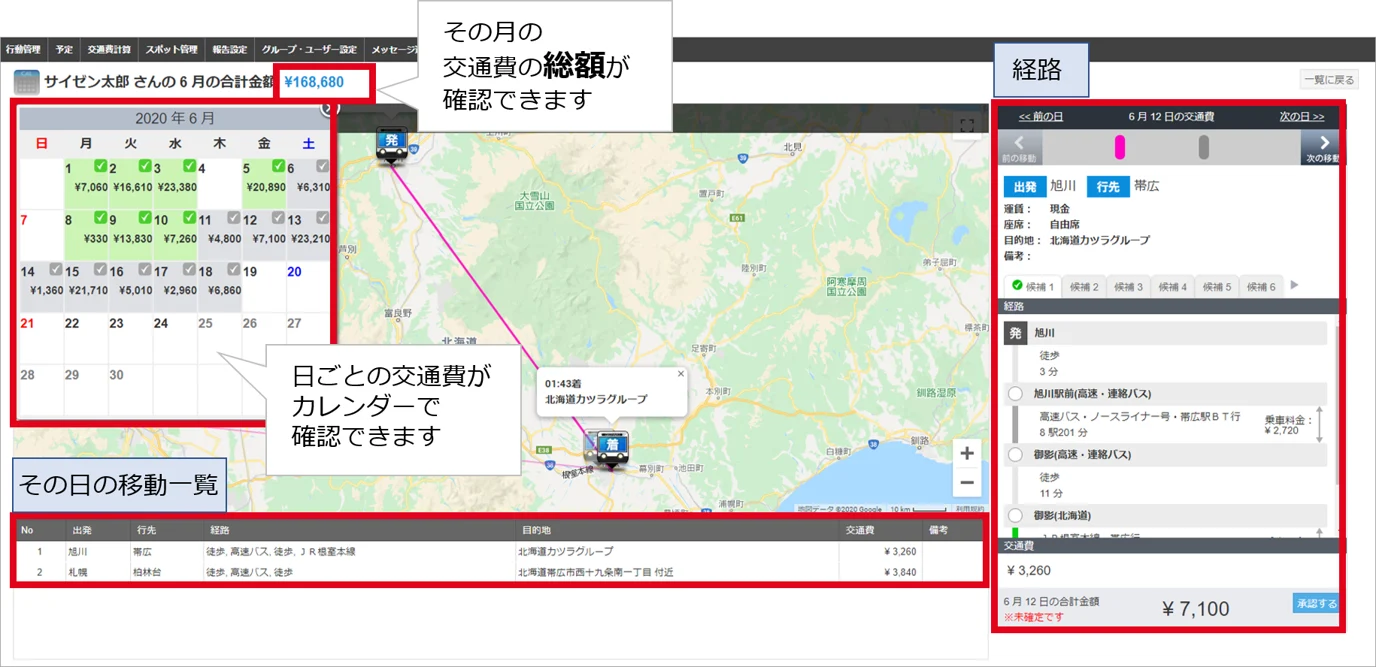Image resolution: width=1376 pixels, height=667 pixels.
Task: Click station circle for 御影(北海道)
Action: tap(1015, 515)
